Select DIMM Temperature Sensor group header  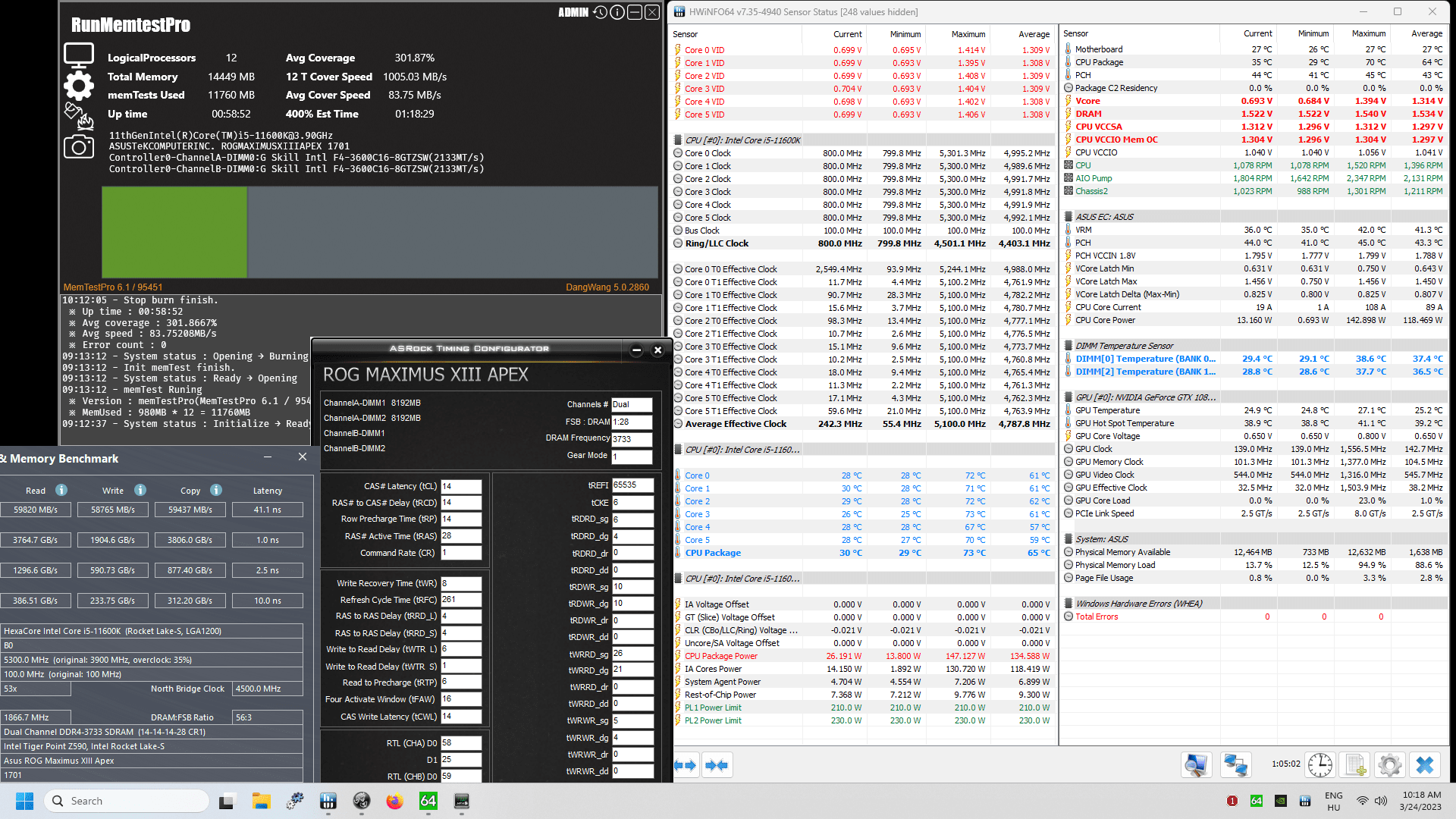click(1256, 346)
